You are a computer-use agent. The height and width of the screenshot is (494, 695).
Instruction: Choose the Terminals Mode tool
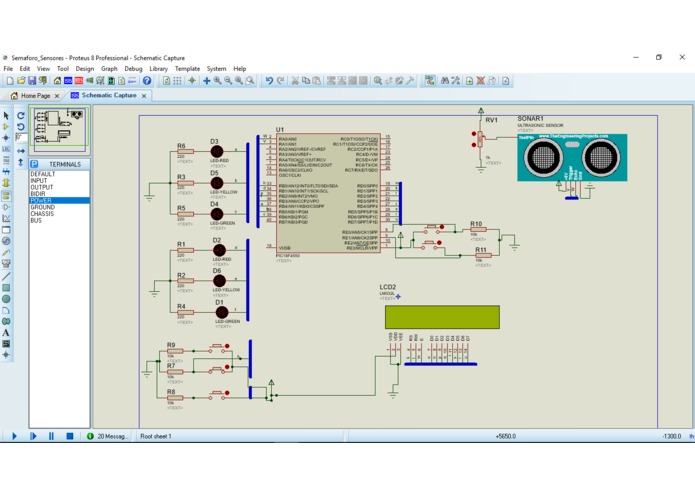6,195
